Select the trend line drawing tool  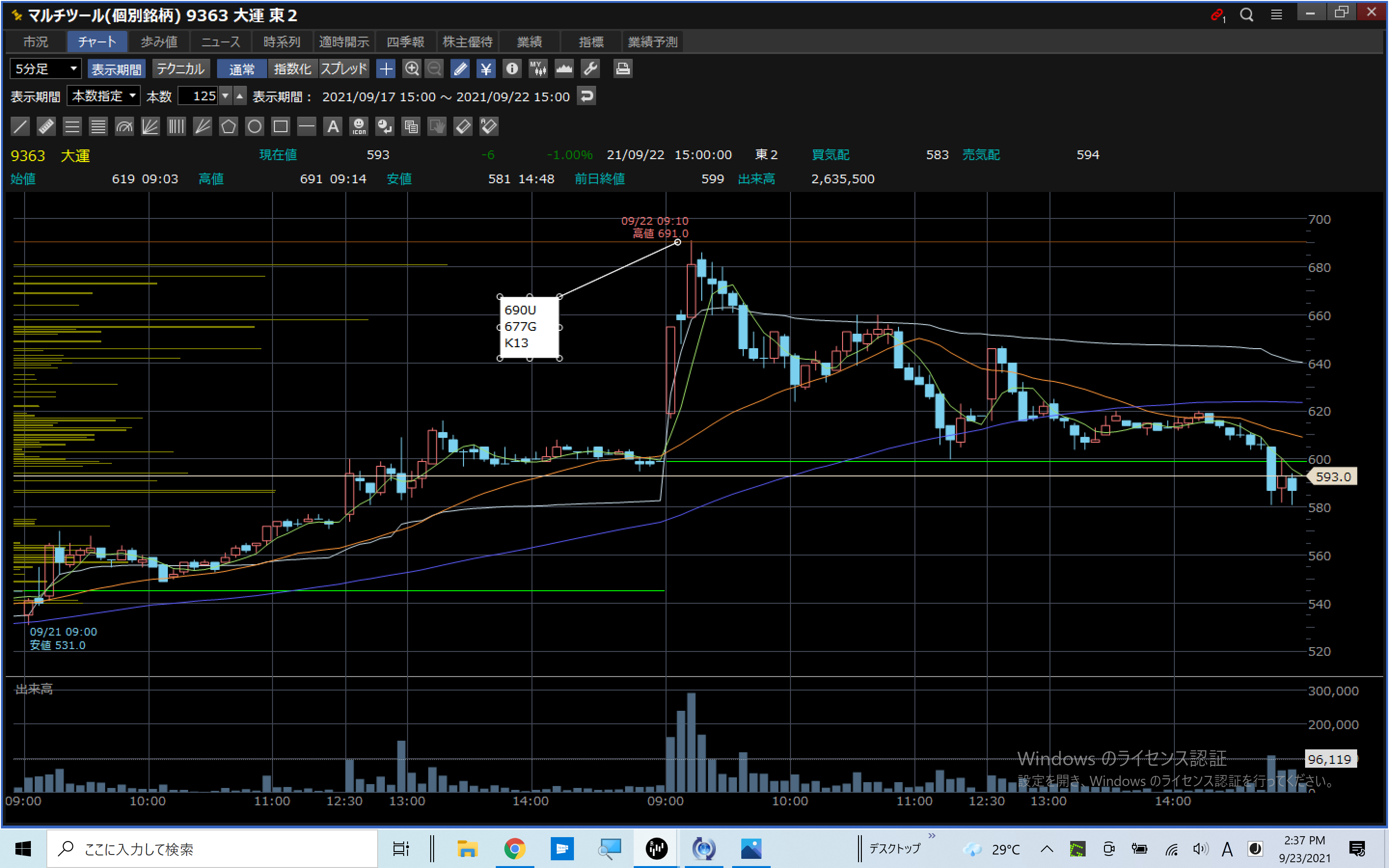click(20, 126)
